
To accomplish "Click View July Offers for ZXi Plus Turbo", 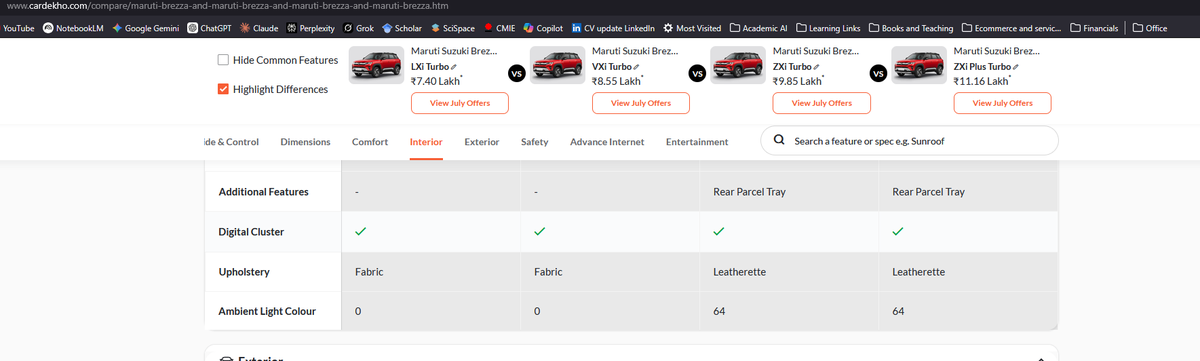I will [x=1003, y=103].
